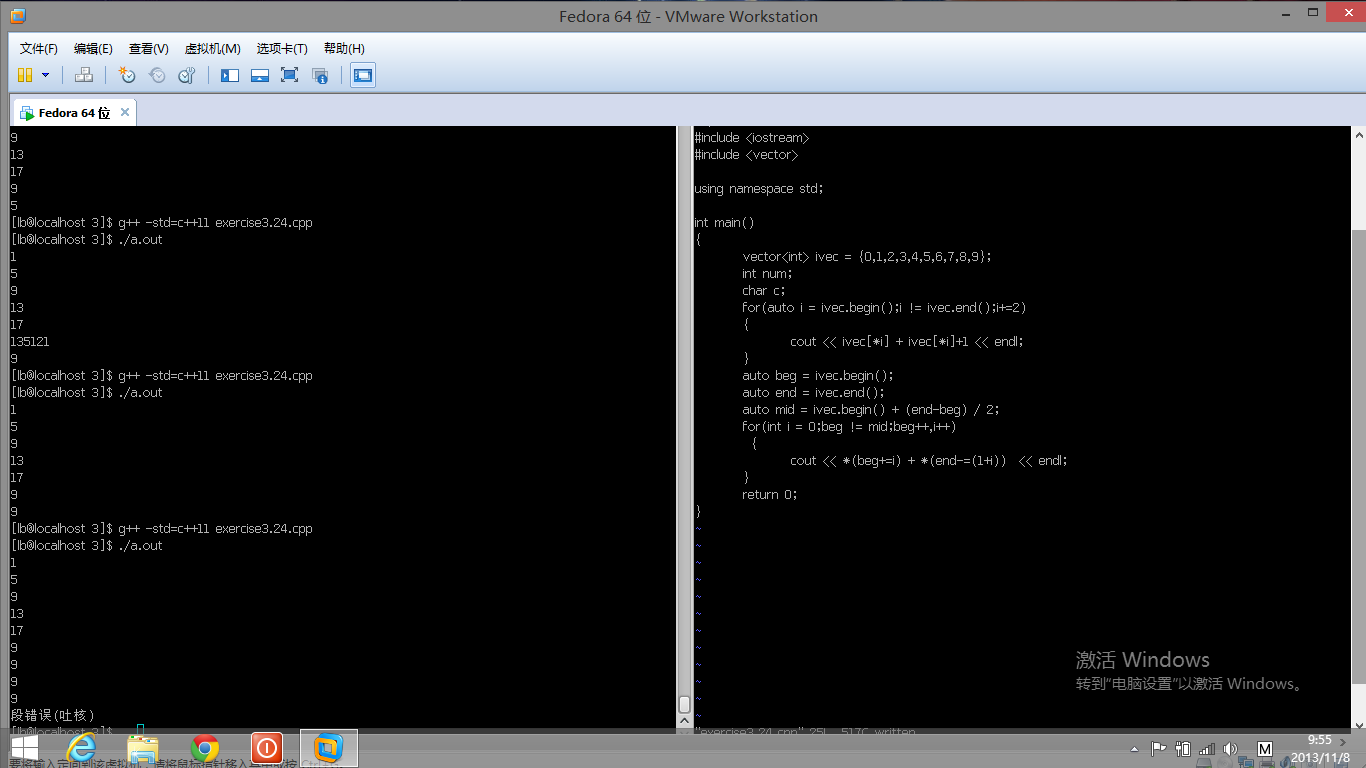Revert to the previous snapshot
Image resolution: width=1366 pixels, height=768 pixels.
coord(157,75)
